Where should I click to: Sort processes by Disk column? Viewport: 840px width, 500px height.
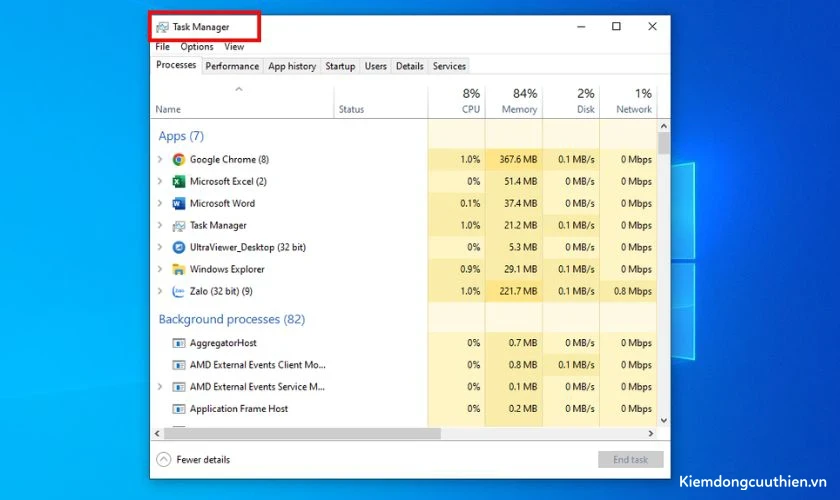571,102
